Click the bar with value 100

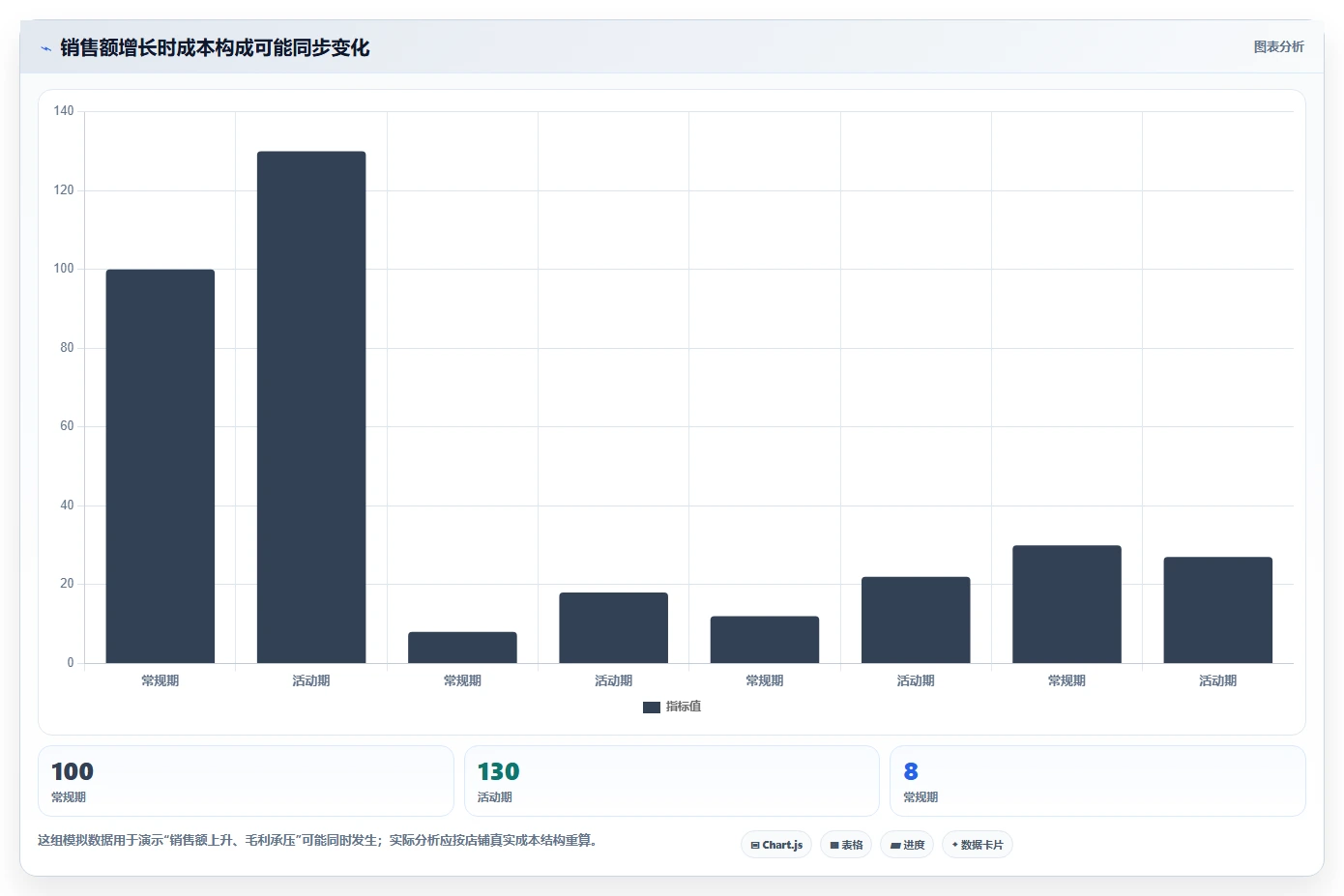tap(161, 466)
